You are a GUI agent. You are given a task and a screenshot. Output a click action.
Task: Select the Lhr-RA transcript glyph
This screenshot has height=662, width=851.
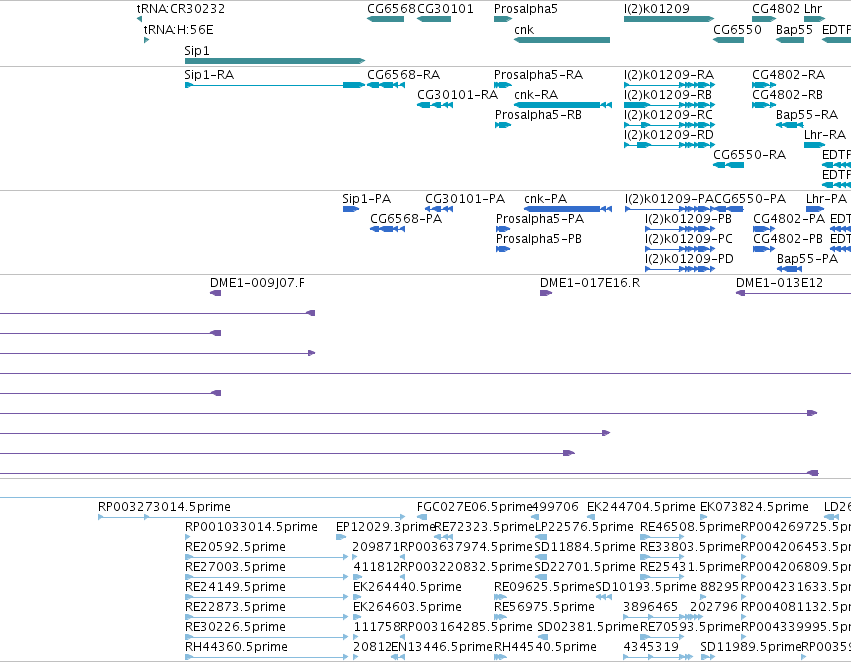click(814, 145)
